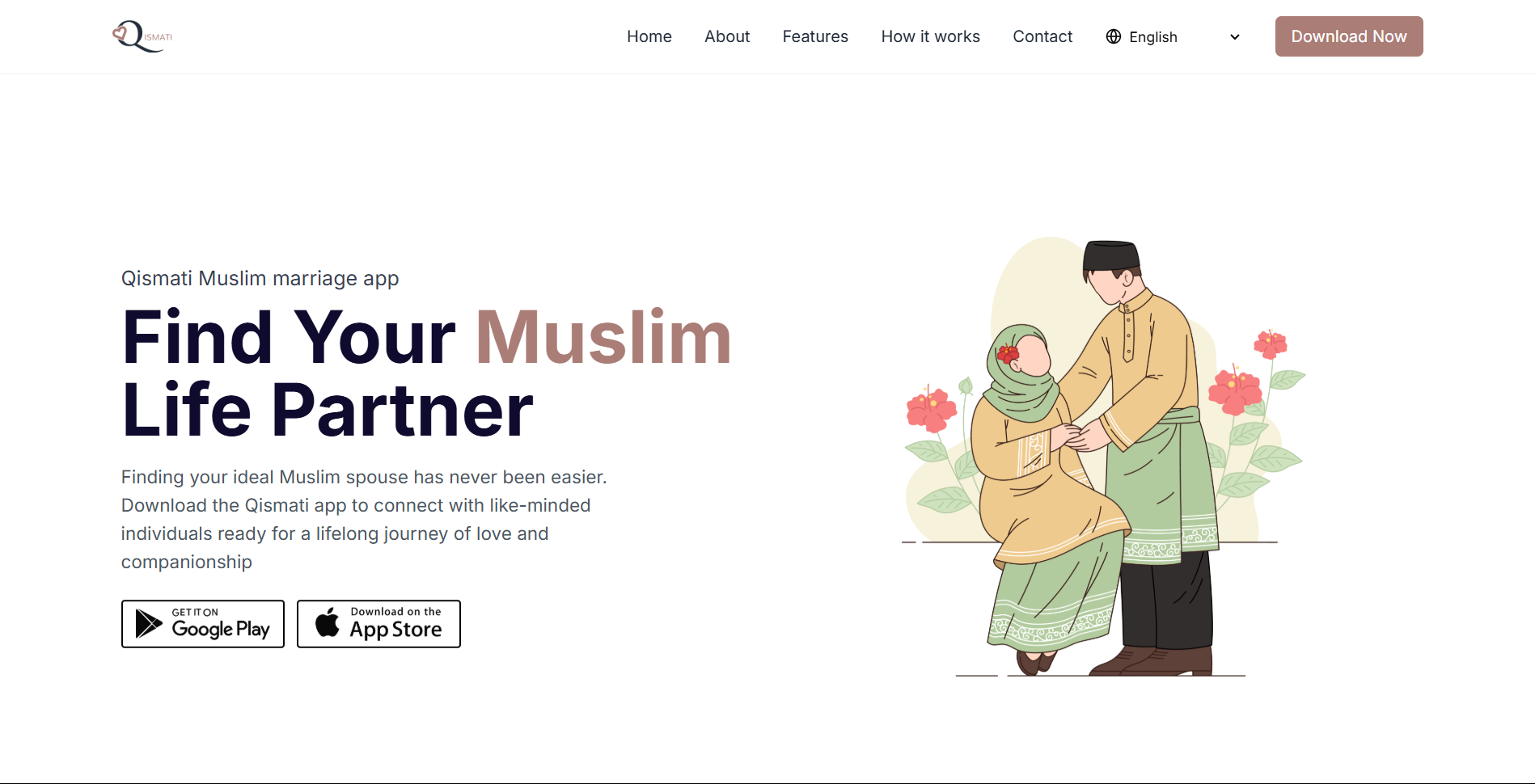Click the red flower on the woman's hijab
Image resolution: width=1535 pixels, height=784 pixels.
click(1008, 353)
